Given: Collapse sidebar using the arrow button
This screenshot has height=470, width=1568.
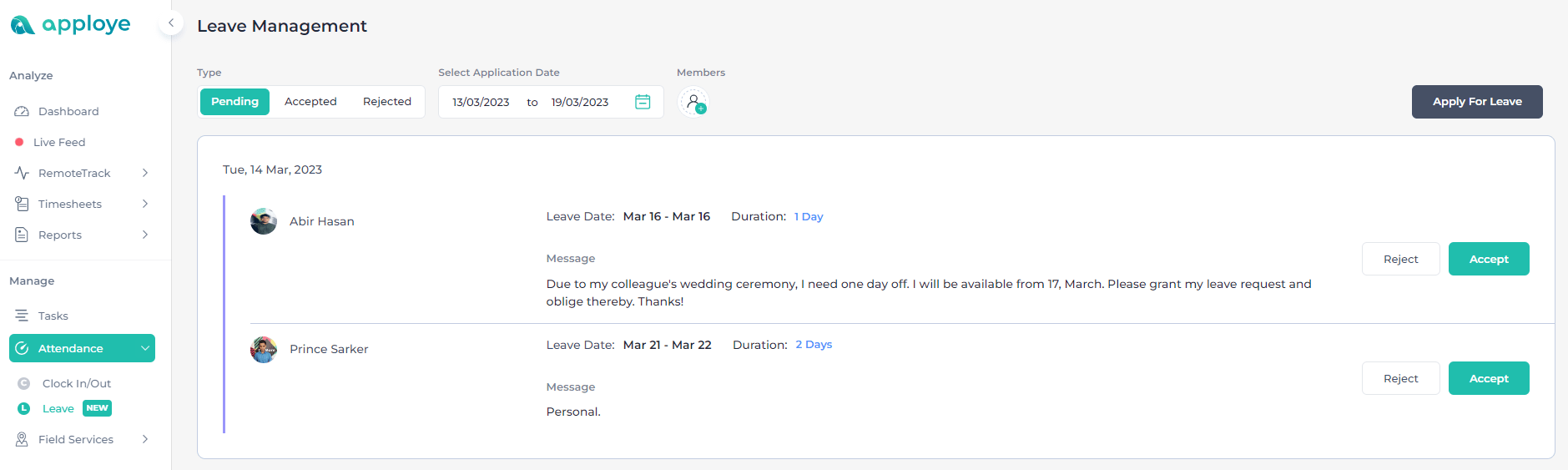Looking at the screenshot, I should 171,23.
